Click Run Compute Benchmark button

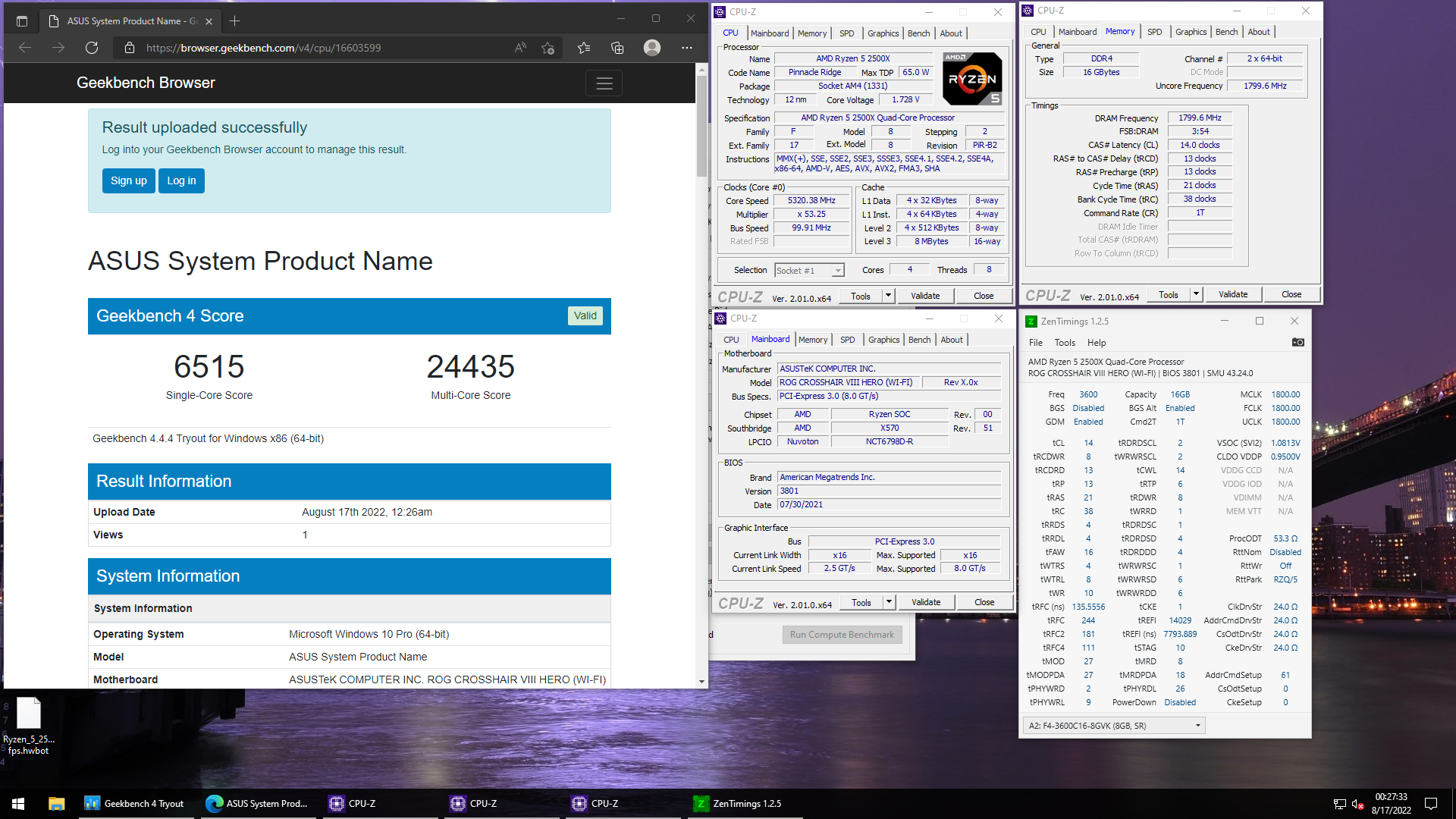coord(842,635)
